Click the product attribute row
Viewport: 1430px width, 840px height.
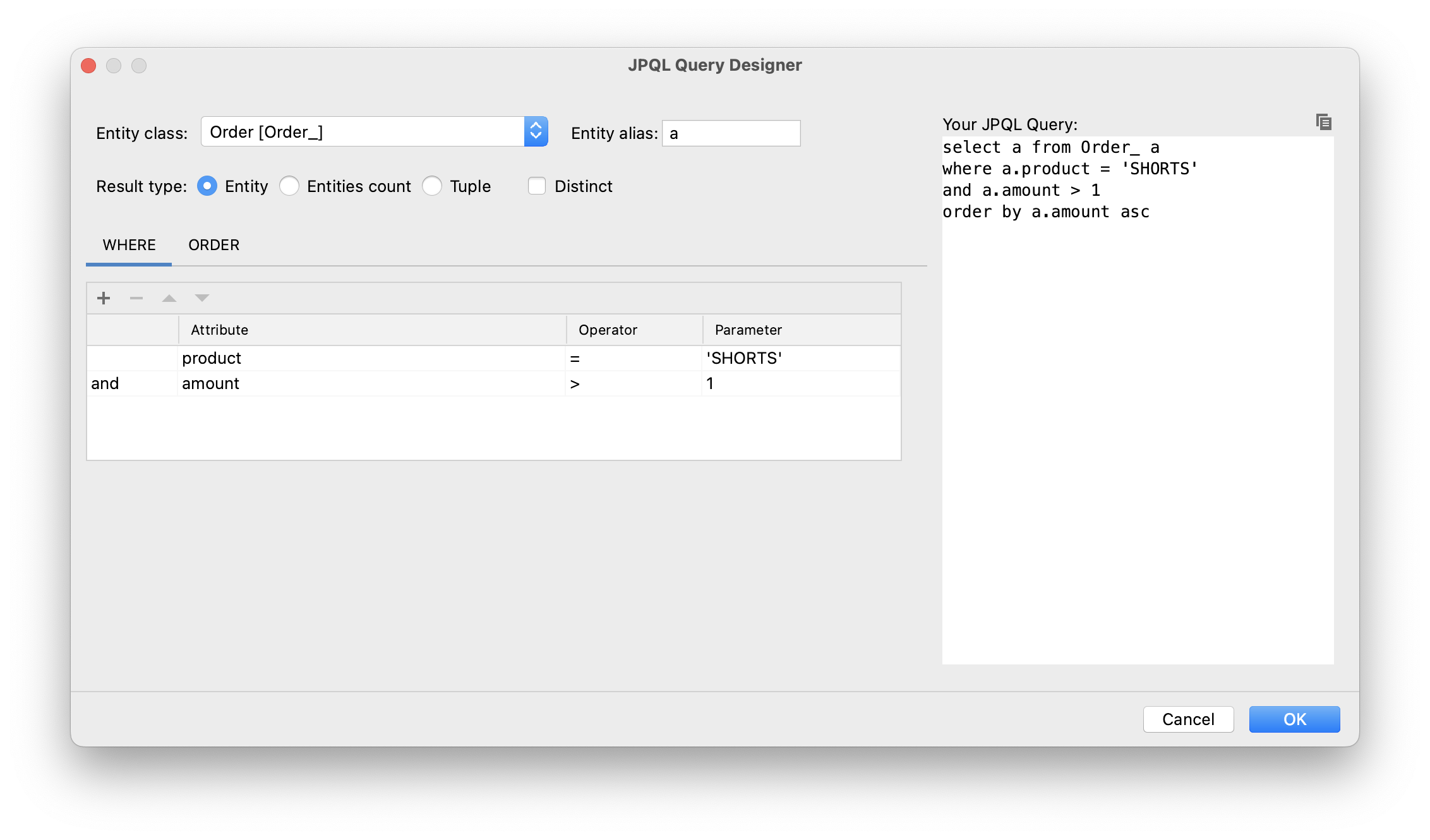(x=490, y=357)
